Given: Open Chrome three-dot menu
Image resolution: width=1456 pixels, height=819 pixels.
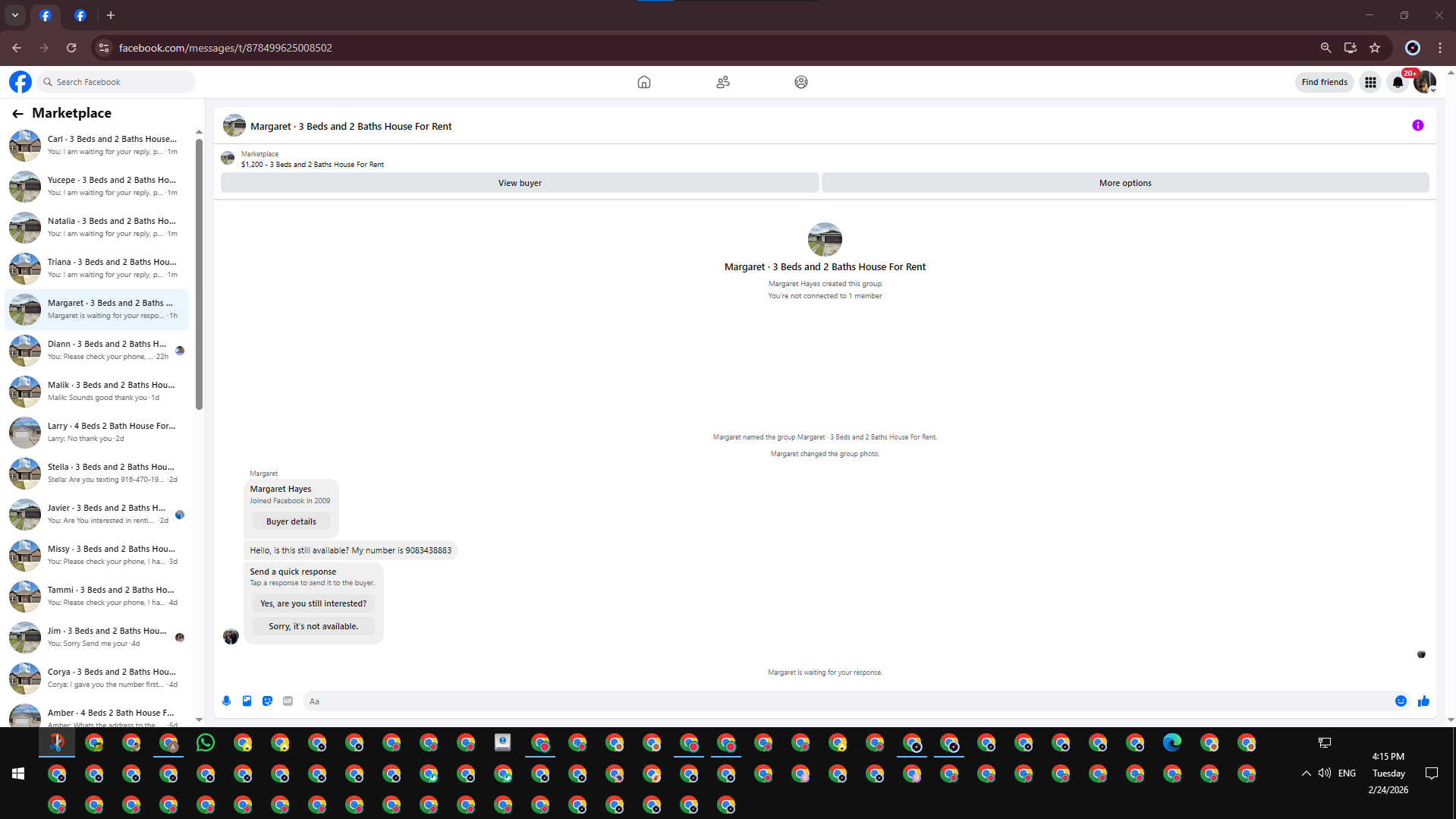Looking at the screenshot, I should (x=1439, y=48).
